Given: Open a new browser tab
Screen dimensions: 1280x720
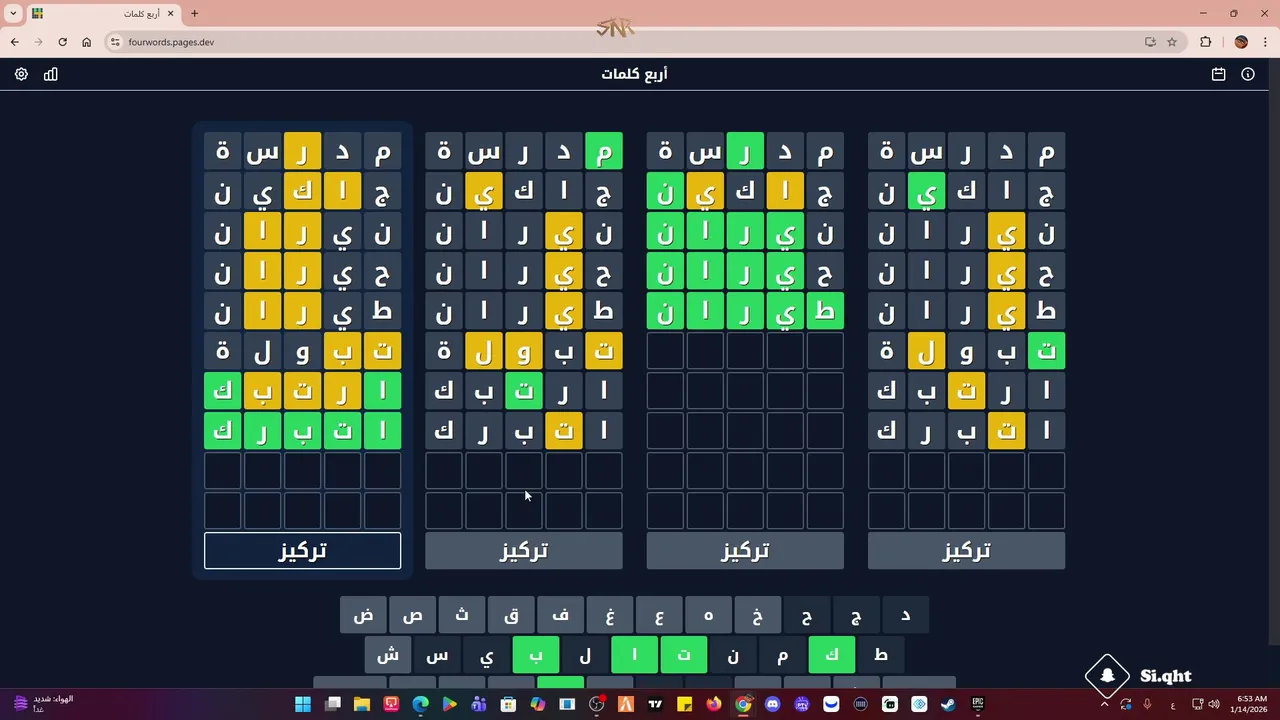Looking at the screenshot, I should pyautogui.click(x=194, y=14).
